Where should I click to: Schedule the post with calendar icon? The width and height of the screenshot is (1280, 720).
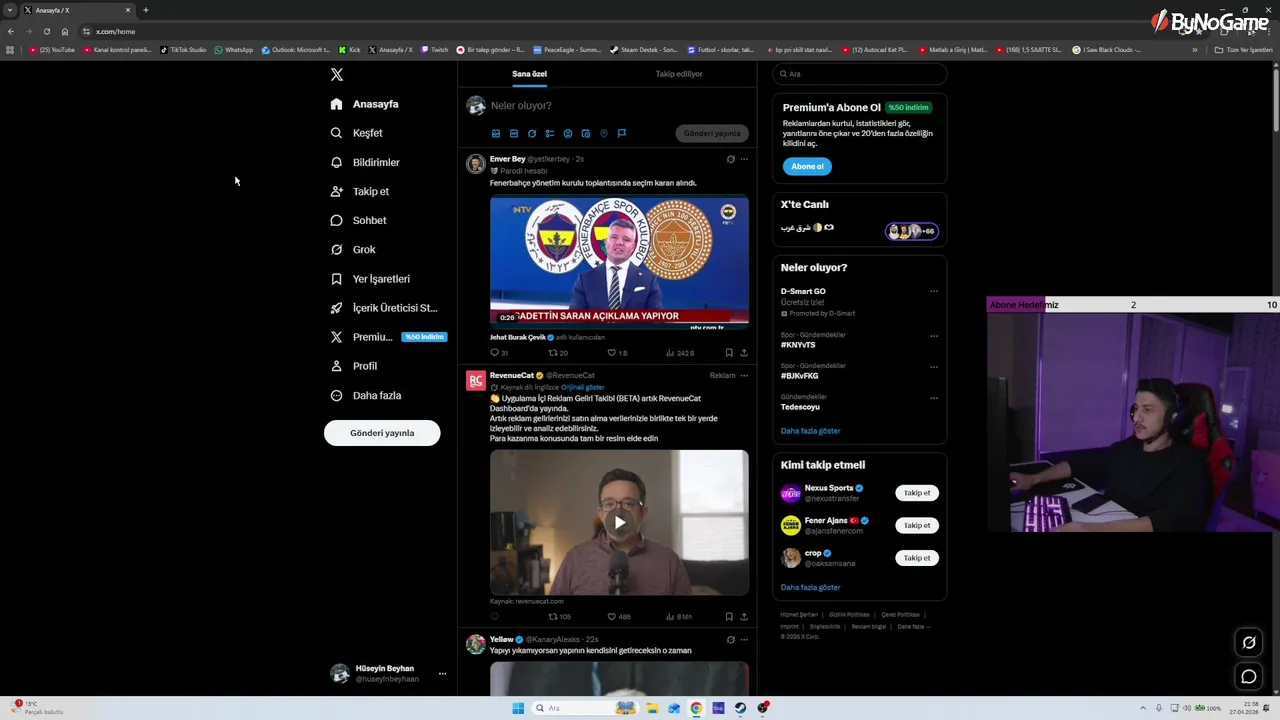tap(586, 133)
